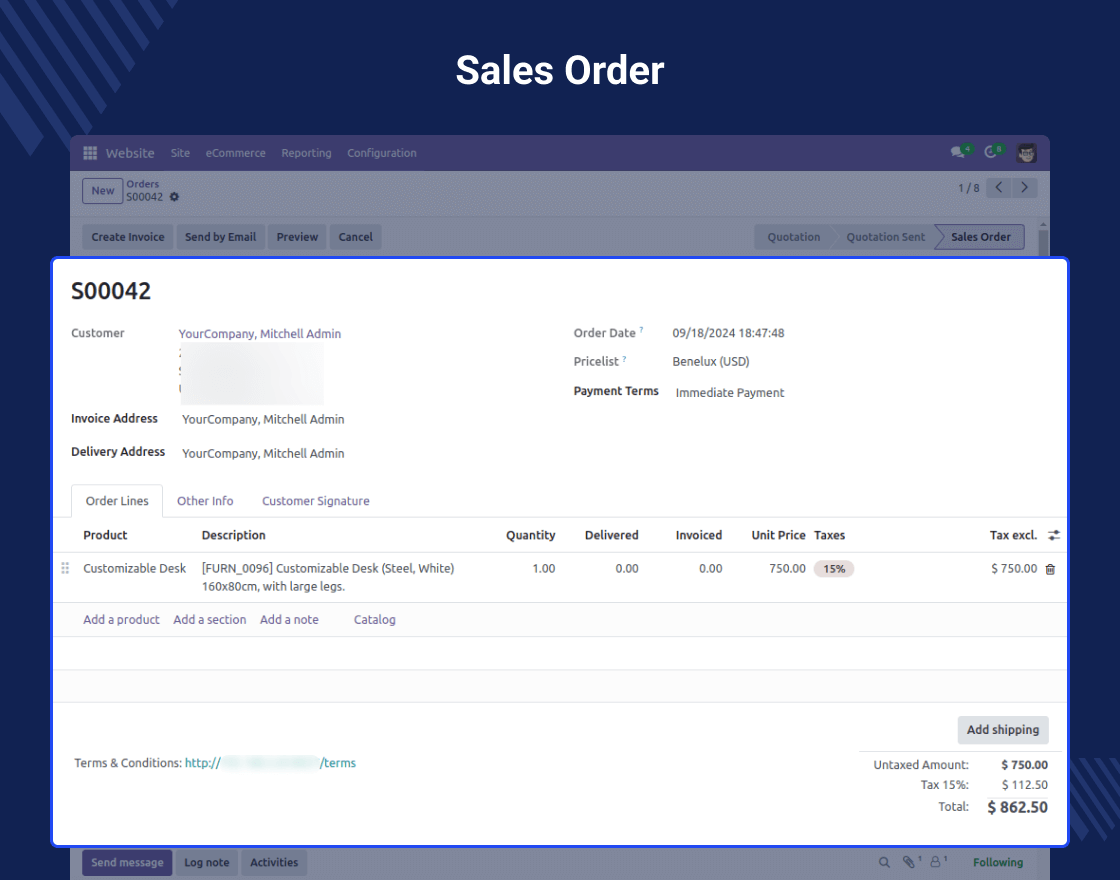This screenshot has height=880, width=1120.
Task: Click the Order Date help tooltip mark
Action: tap(641, 330)
